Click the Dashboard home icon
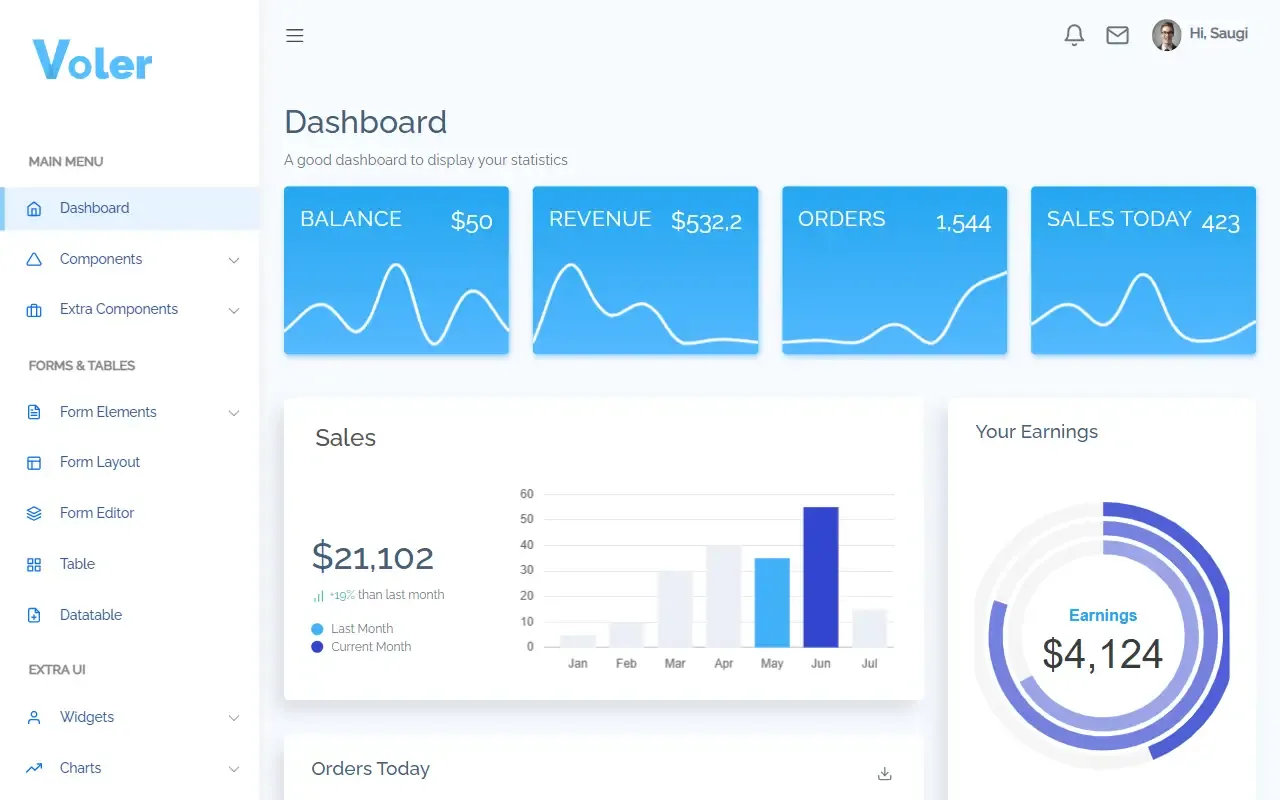1280x800 pixels. (x=34, y=209)
